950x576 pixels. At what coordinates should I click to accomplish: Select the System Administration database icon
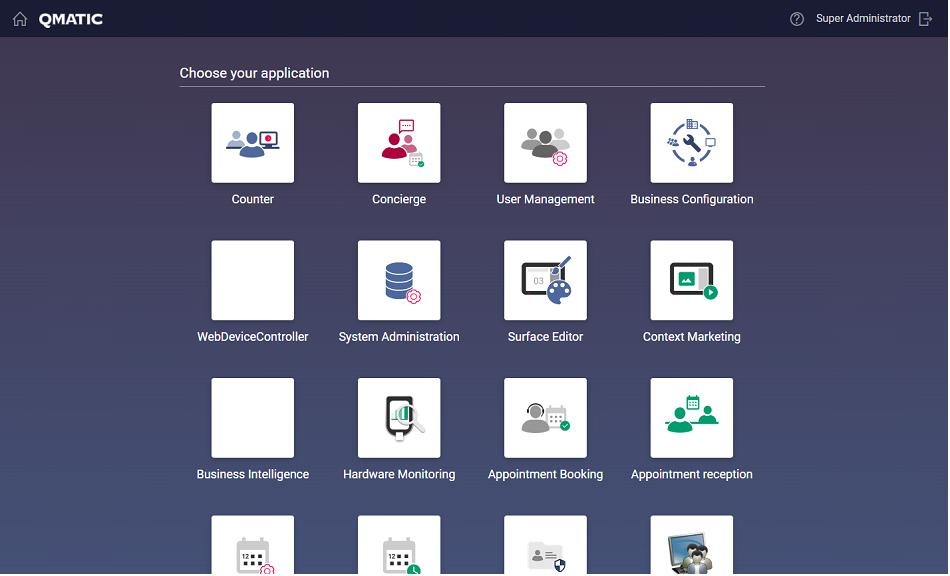(399, 280)
